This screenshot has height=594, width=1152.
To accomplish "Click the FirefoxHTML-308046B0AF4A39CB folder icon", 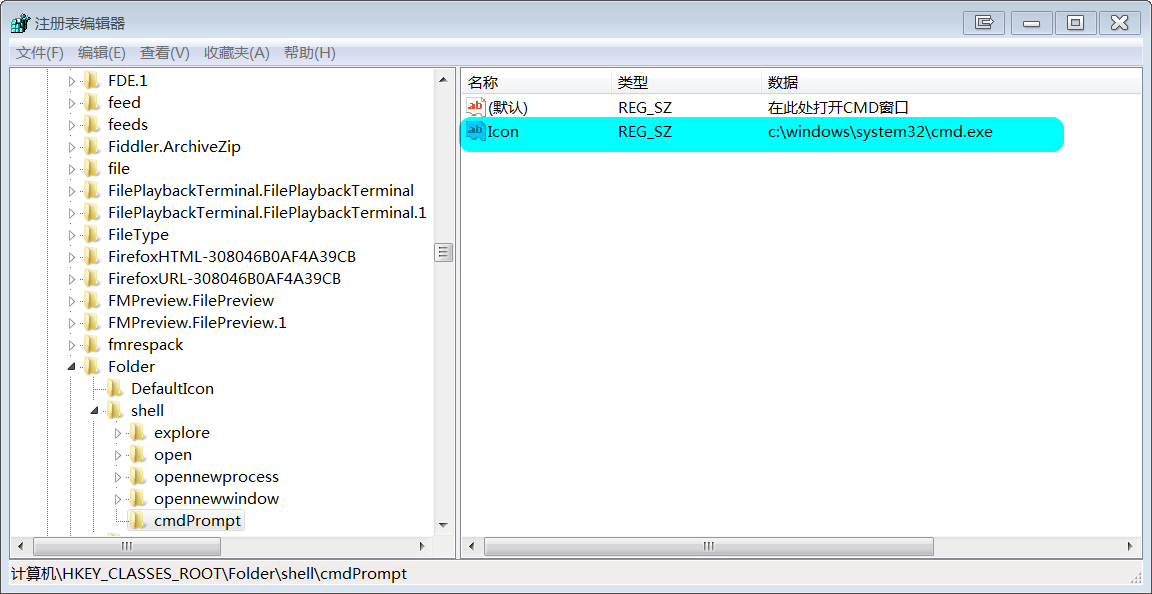I will coord(92,257).
